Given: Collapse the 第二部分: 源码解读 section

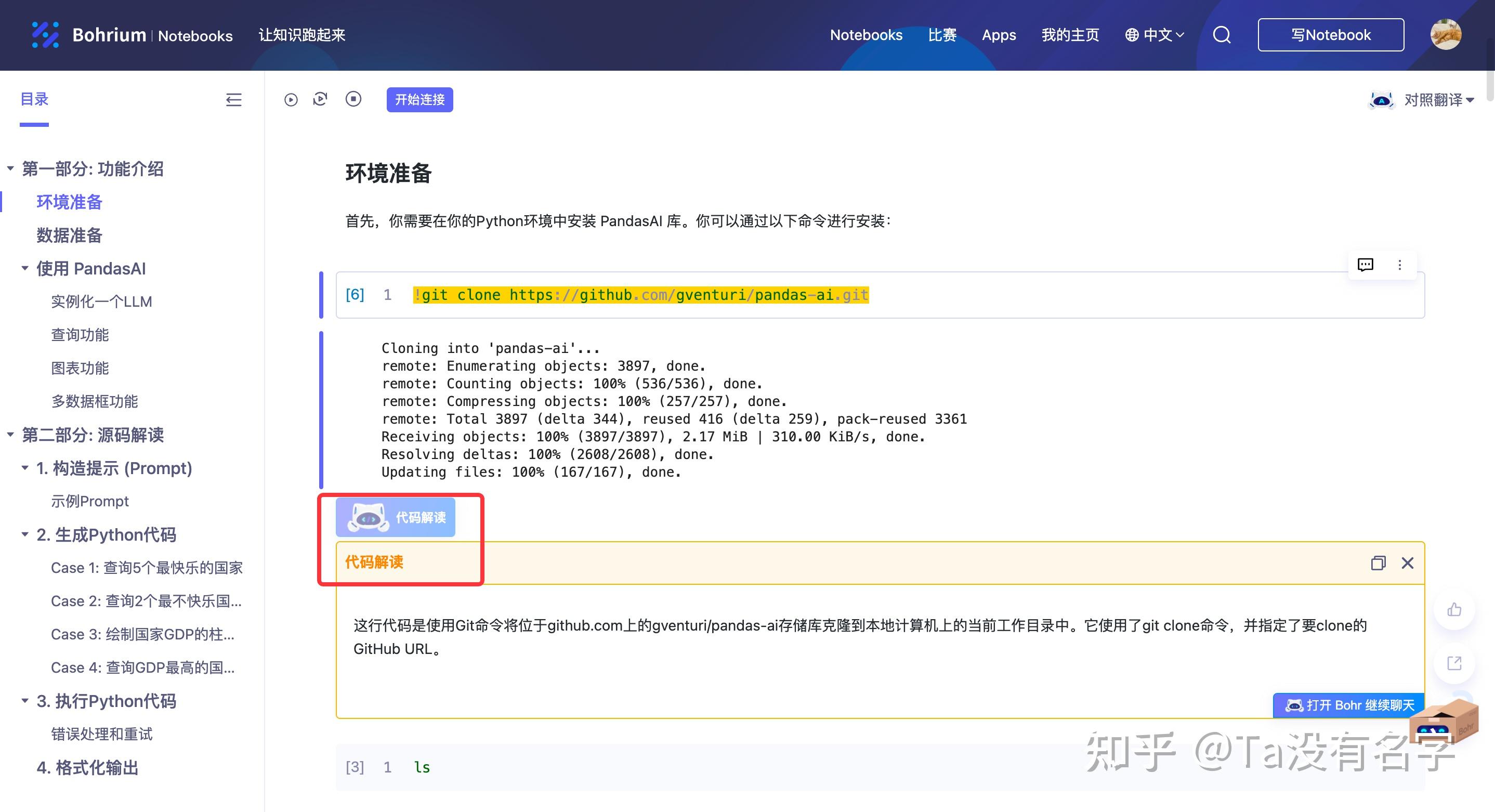Looking at the screenshot, I should click(x=10, y=435).
